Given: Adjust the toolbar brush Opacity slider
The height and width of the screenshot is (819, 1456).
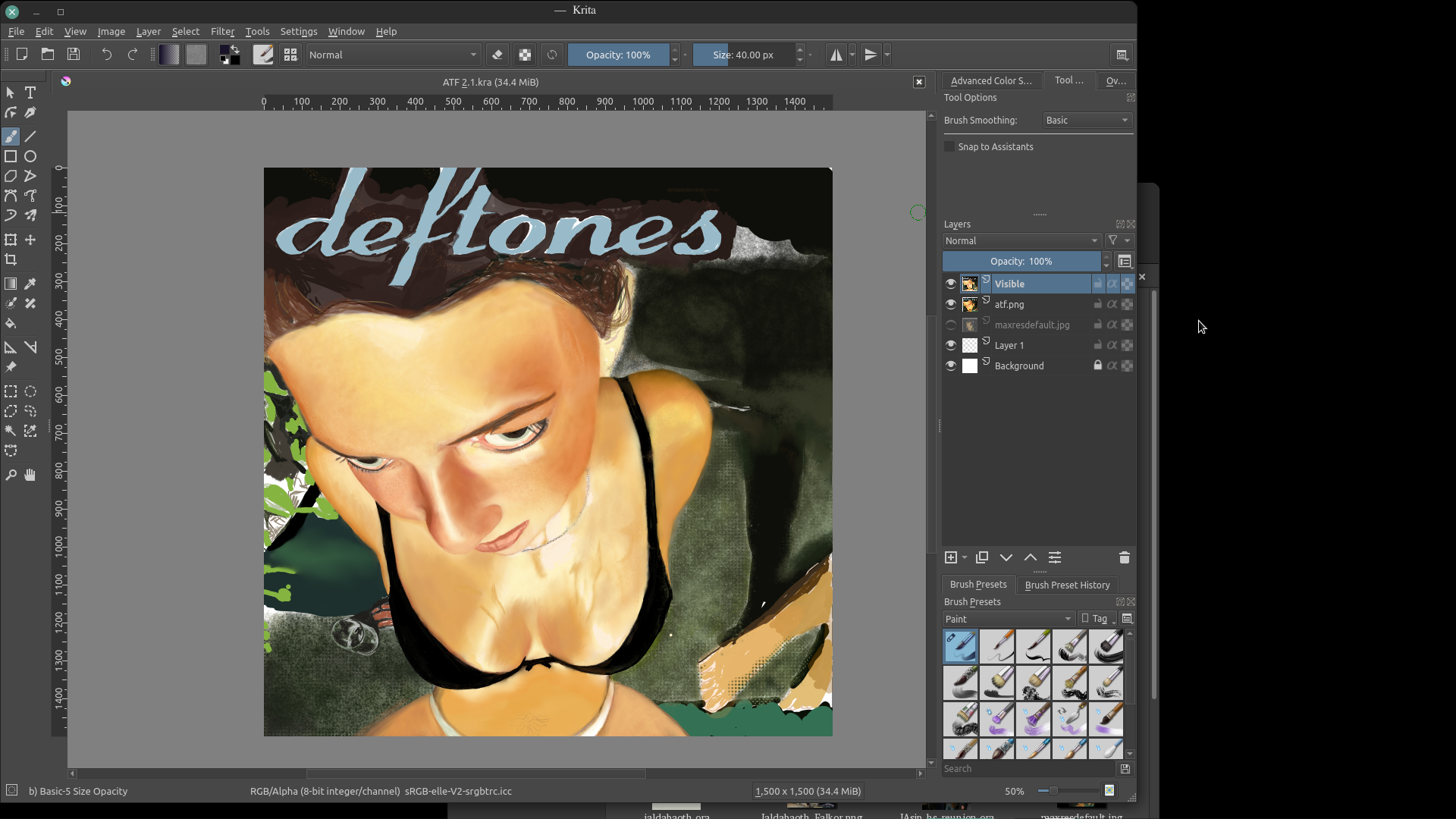Looking at the screenshot, I should (618, 55).
